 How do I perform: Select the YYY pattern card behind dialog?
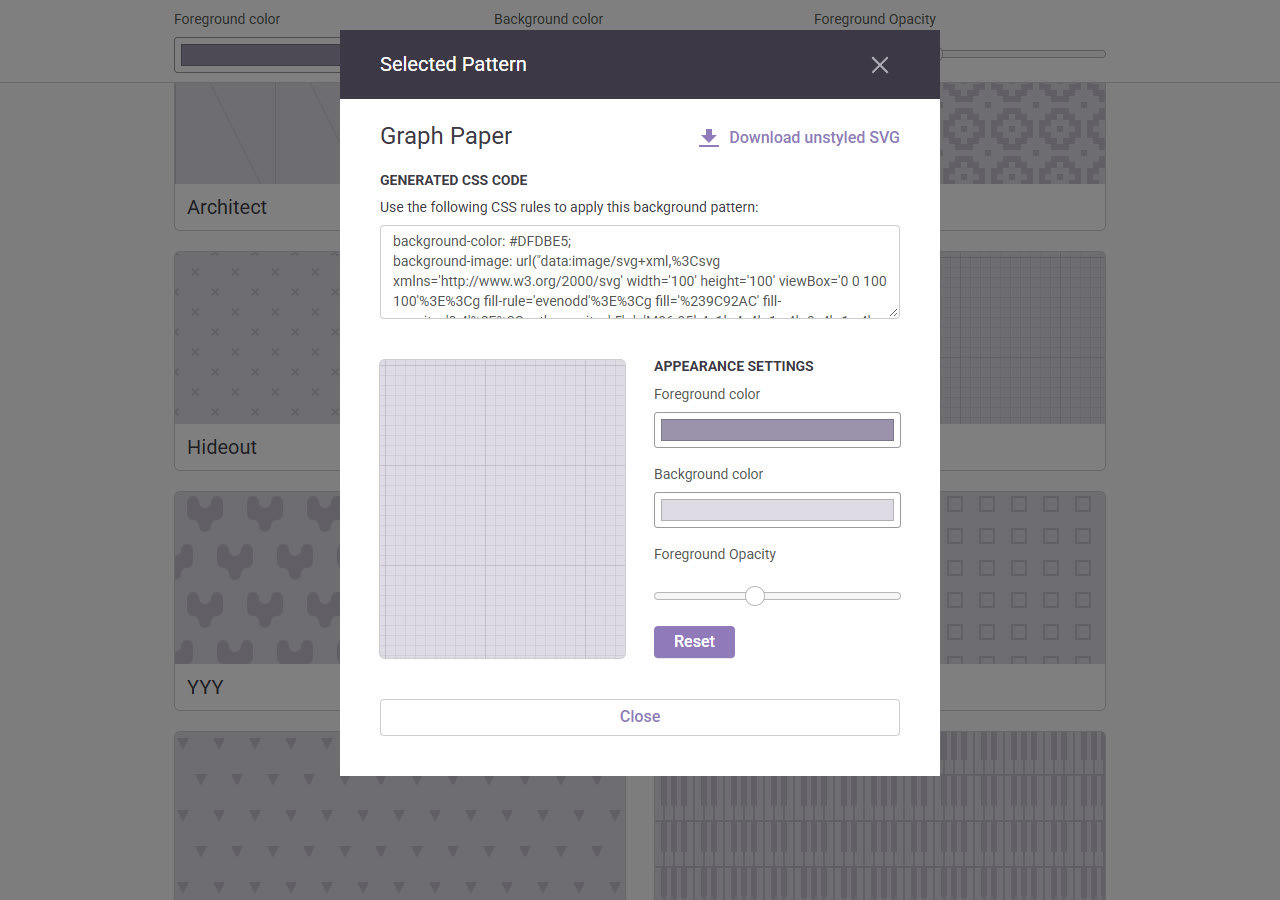[257, 601]
